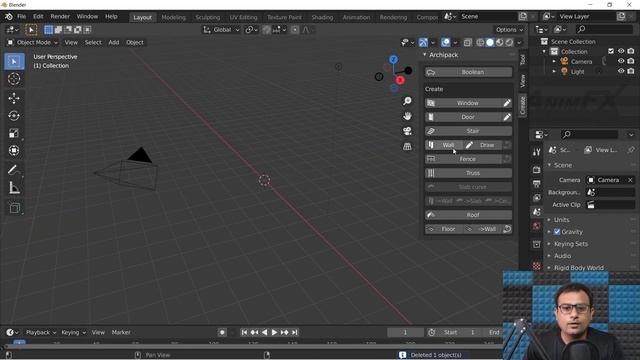
Task: Open Global transform orientation dropdown
Action: pyautogui.click(x=221, y=30)
